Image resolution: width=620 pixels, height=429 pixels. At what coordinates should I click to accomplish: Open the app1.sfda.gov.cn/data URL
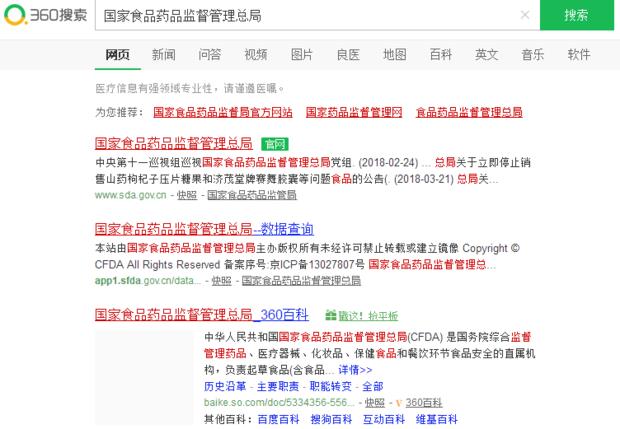[x=147, y=281]
